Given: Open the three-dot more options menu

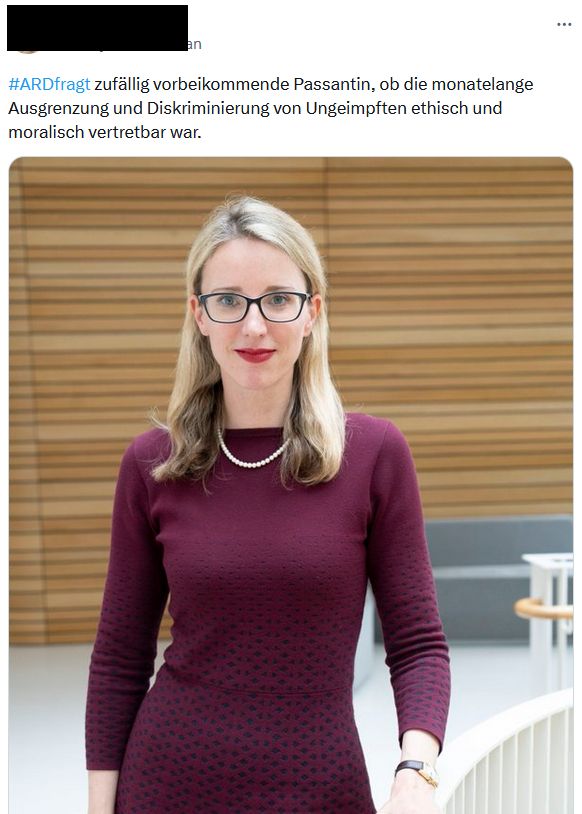Looking at the screenshot, I should 564,24.
